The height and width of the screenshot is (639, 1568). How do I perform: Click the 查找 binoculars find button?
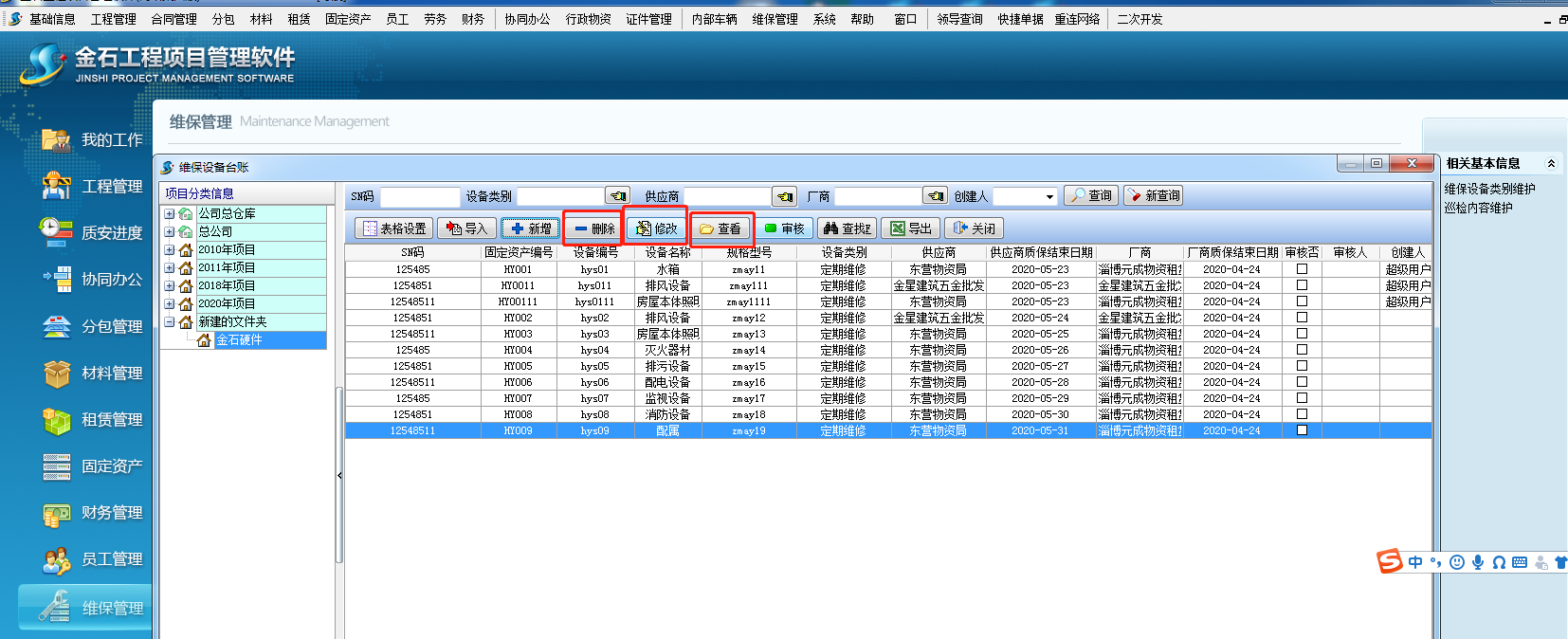point(847,228)
